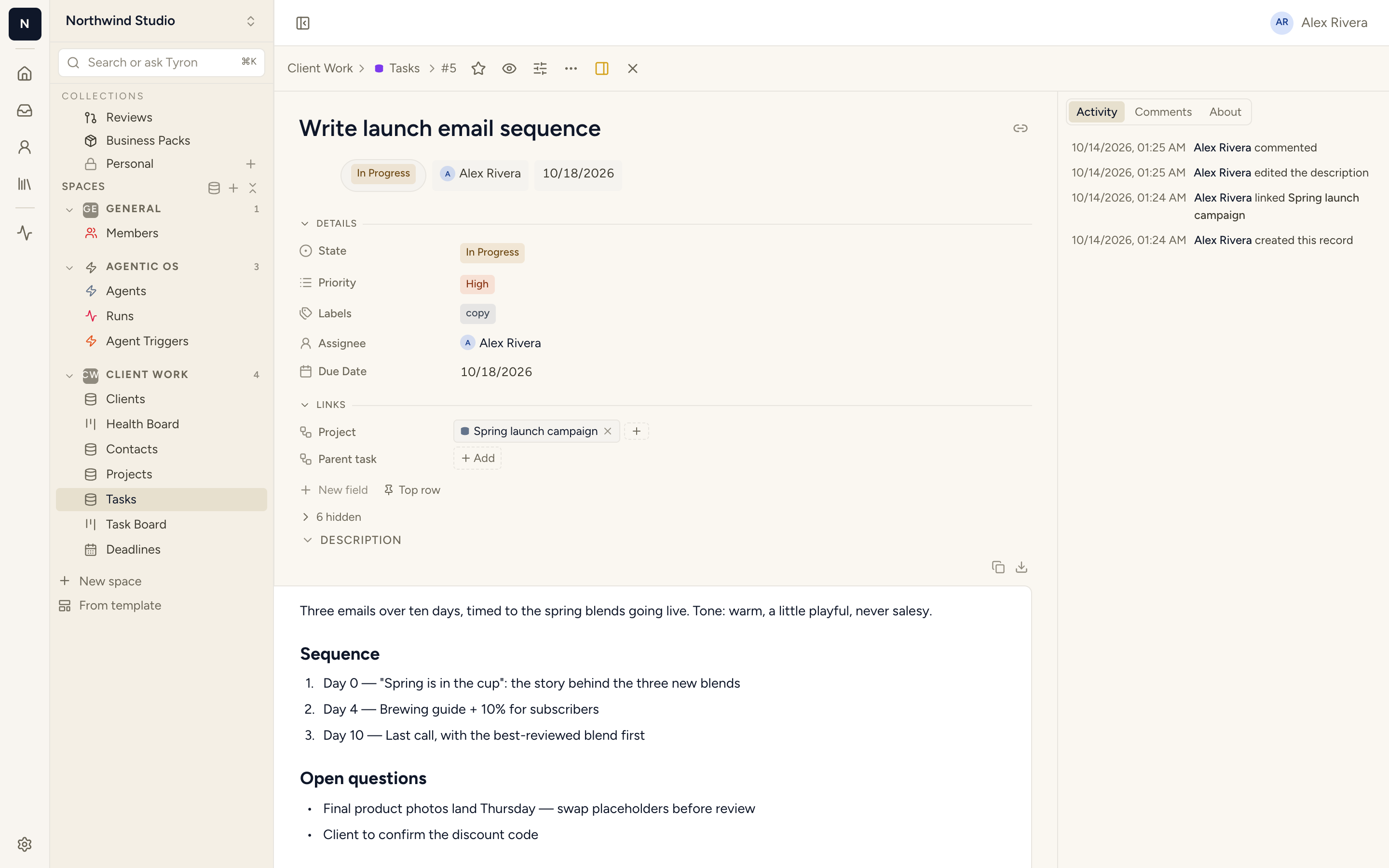Click Top row pin button
The image size is (1389, 868).
412,489
